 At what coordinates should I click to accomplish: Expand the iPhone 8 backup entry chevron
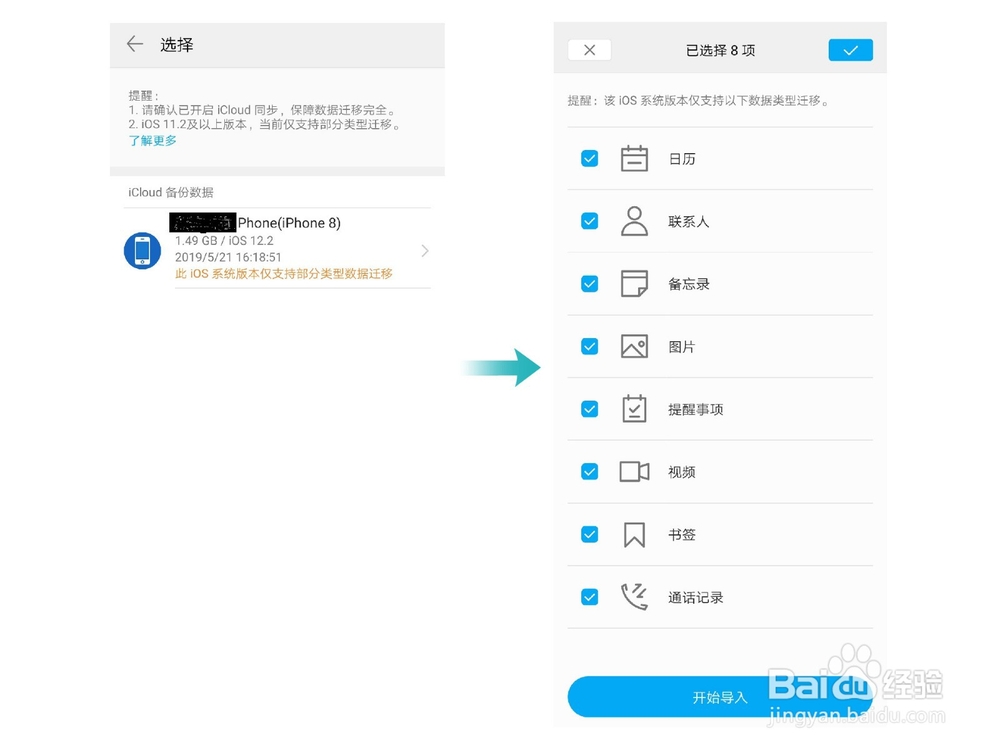click(423, 251)
